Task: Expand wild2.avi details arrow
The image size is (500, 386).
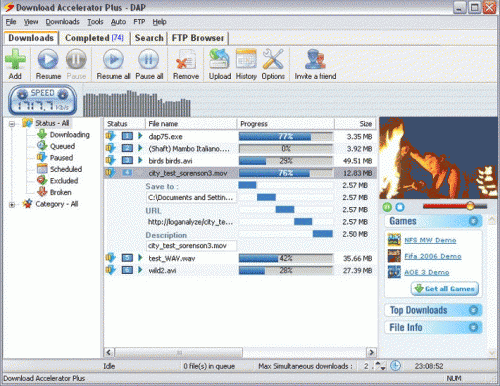Action: pyautogui.click(x=140, y=270)
